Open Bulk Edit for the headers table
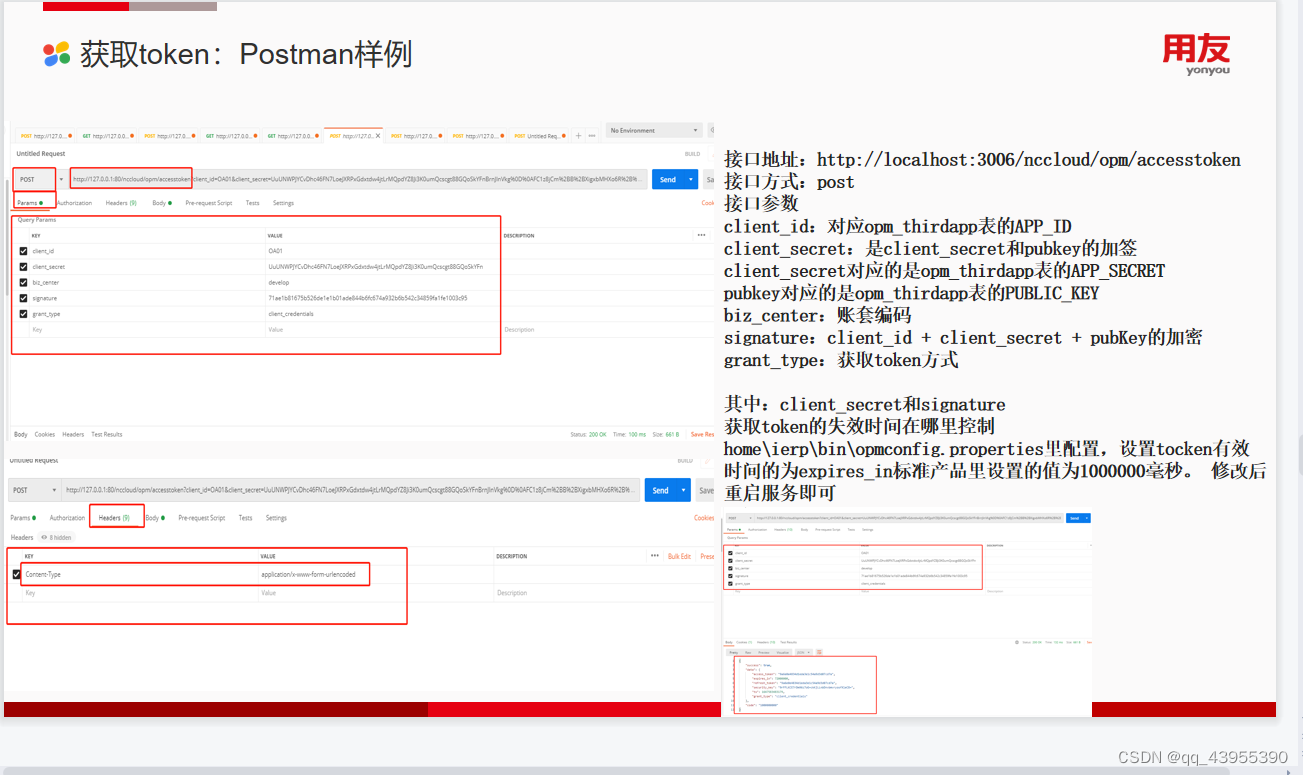 point(678,554)
